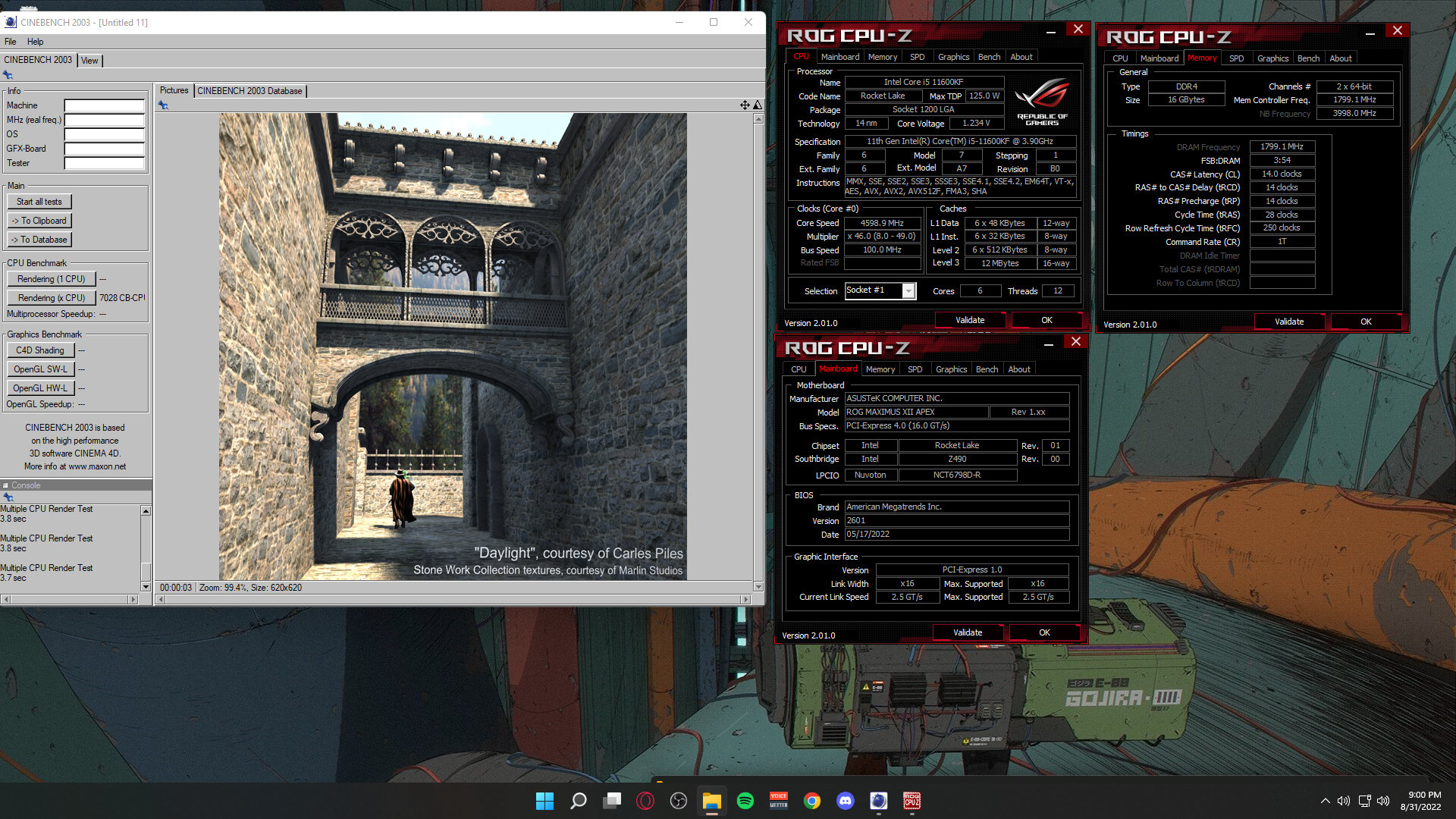Image resolution: width=1456 pixels, height=819 pixels.
Task: Select the Pictures tab
Action: coord(174,90)
